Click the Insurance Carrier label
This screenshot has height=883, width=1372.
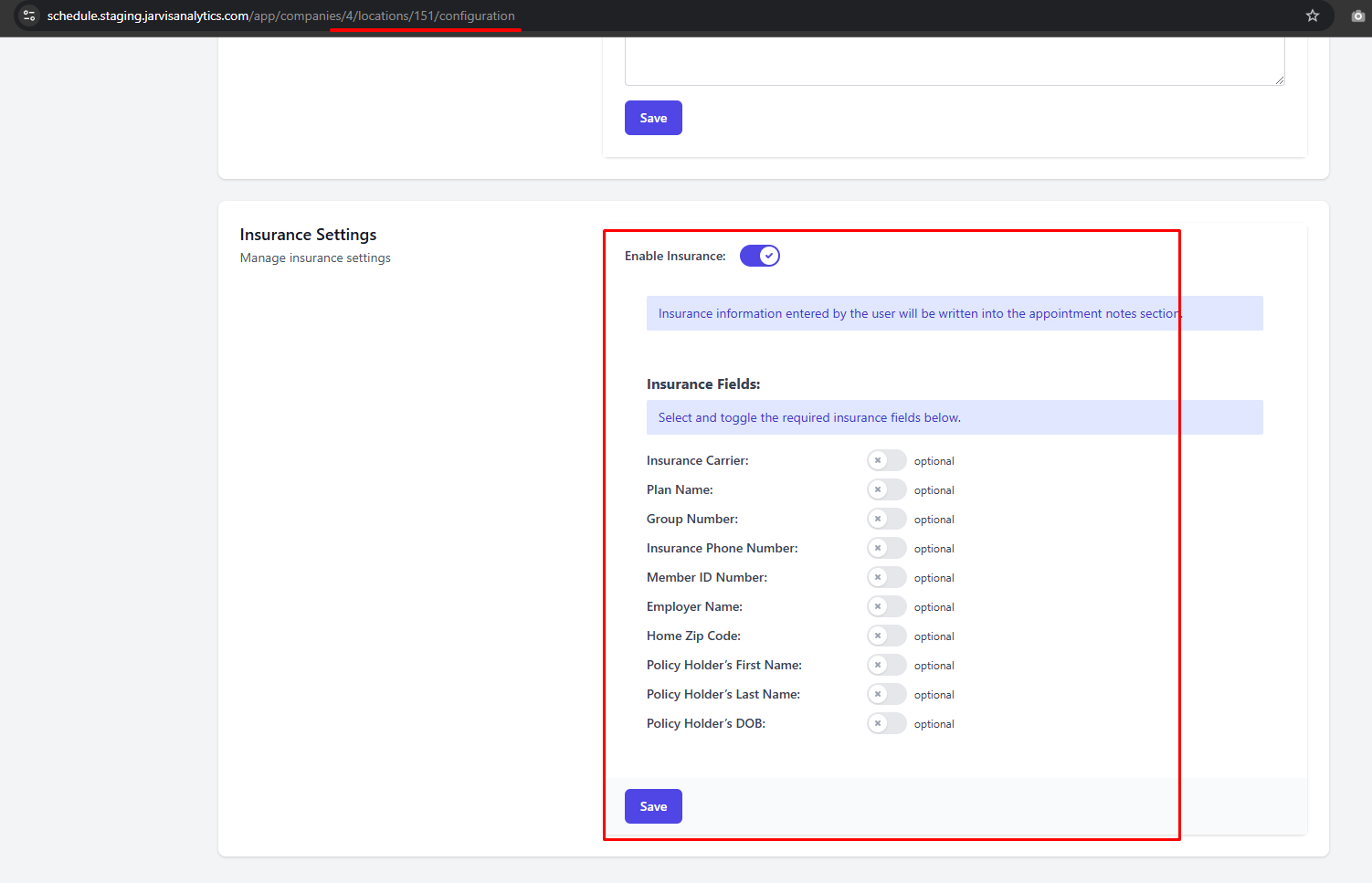[698, 461]
